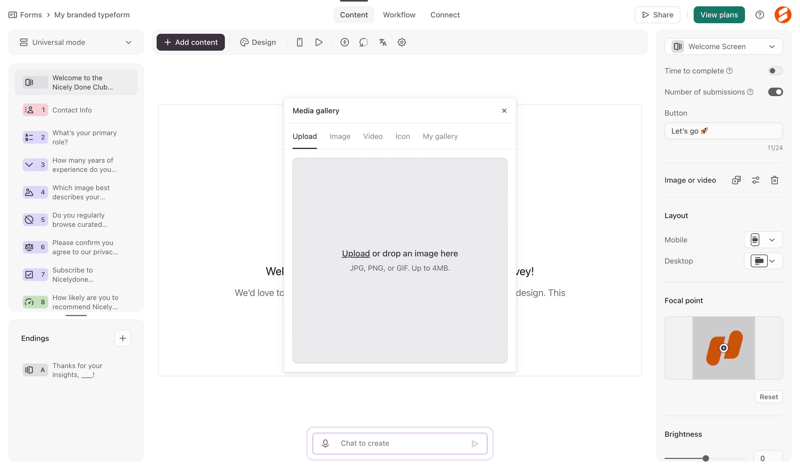Select question 6 confirm privacy agreement

(76, 247)
